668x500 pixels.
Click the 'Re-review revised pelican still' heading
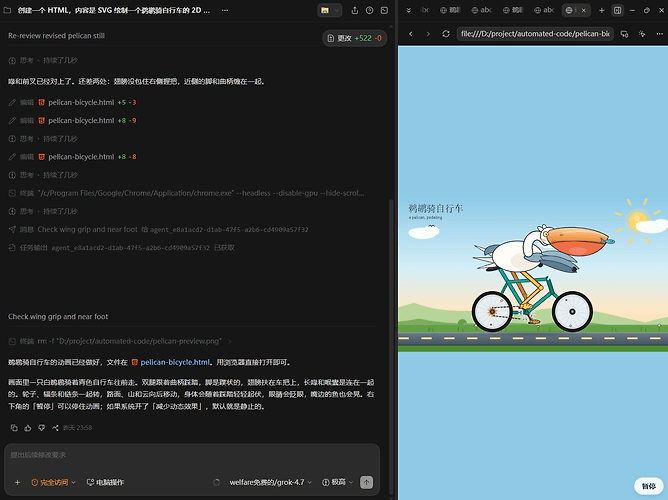coord(56,36)
